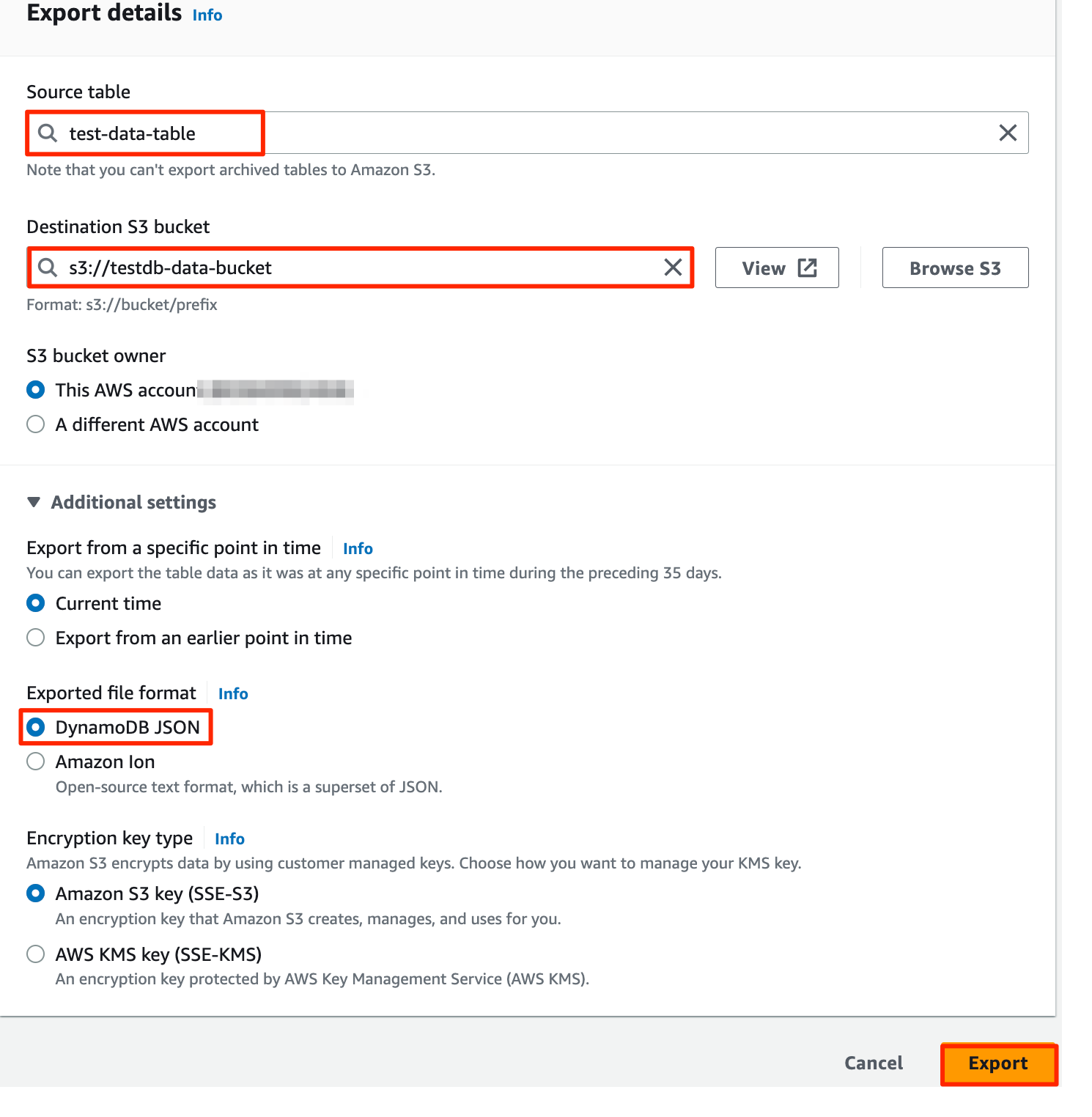
Task: Select Amazon Ion as exported file format
Action: pyautogui.click(x=35, y=762)
